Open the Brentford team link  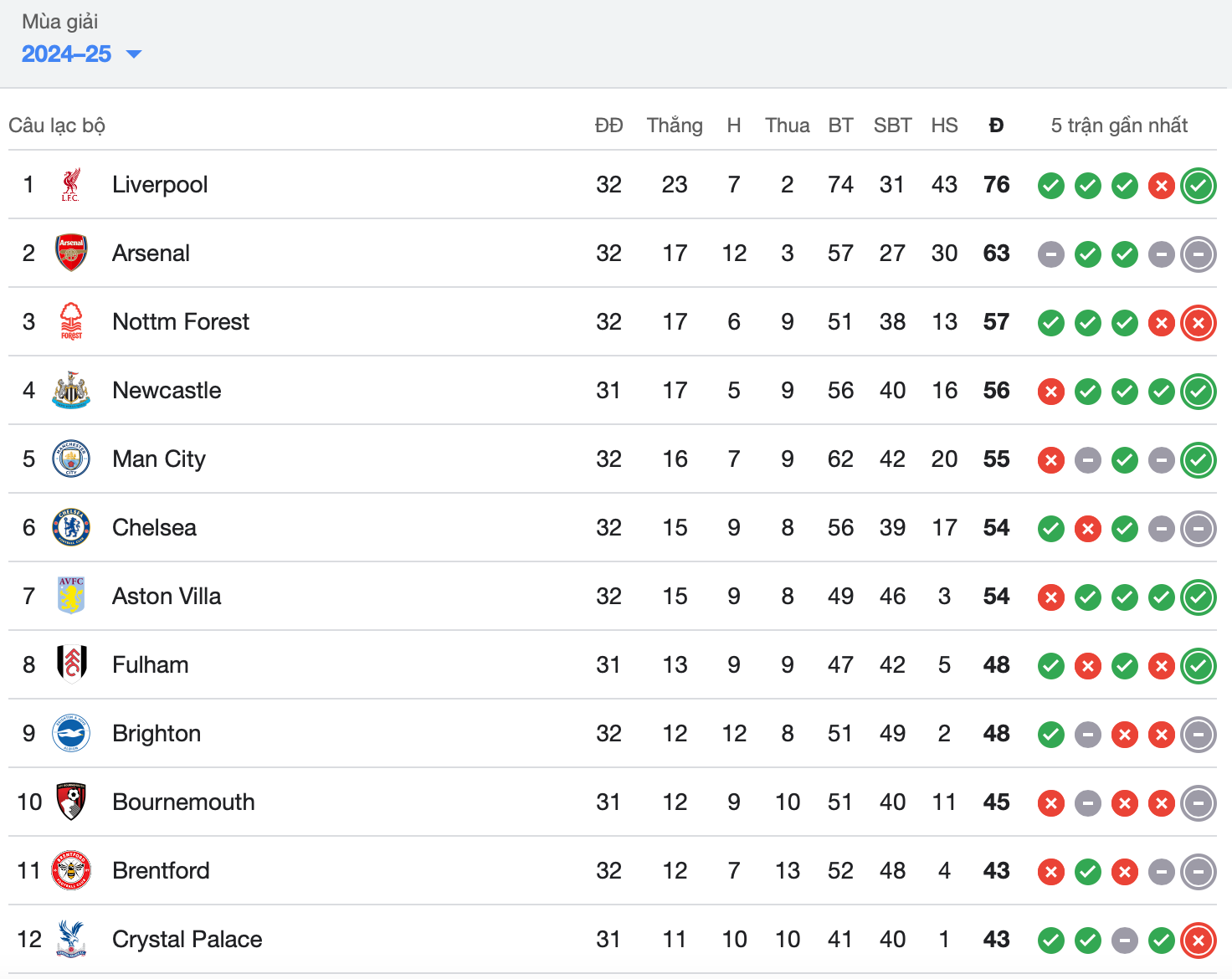pyautogui.click(x=161, y=871)
